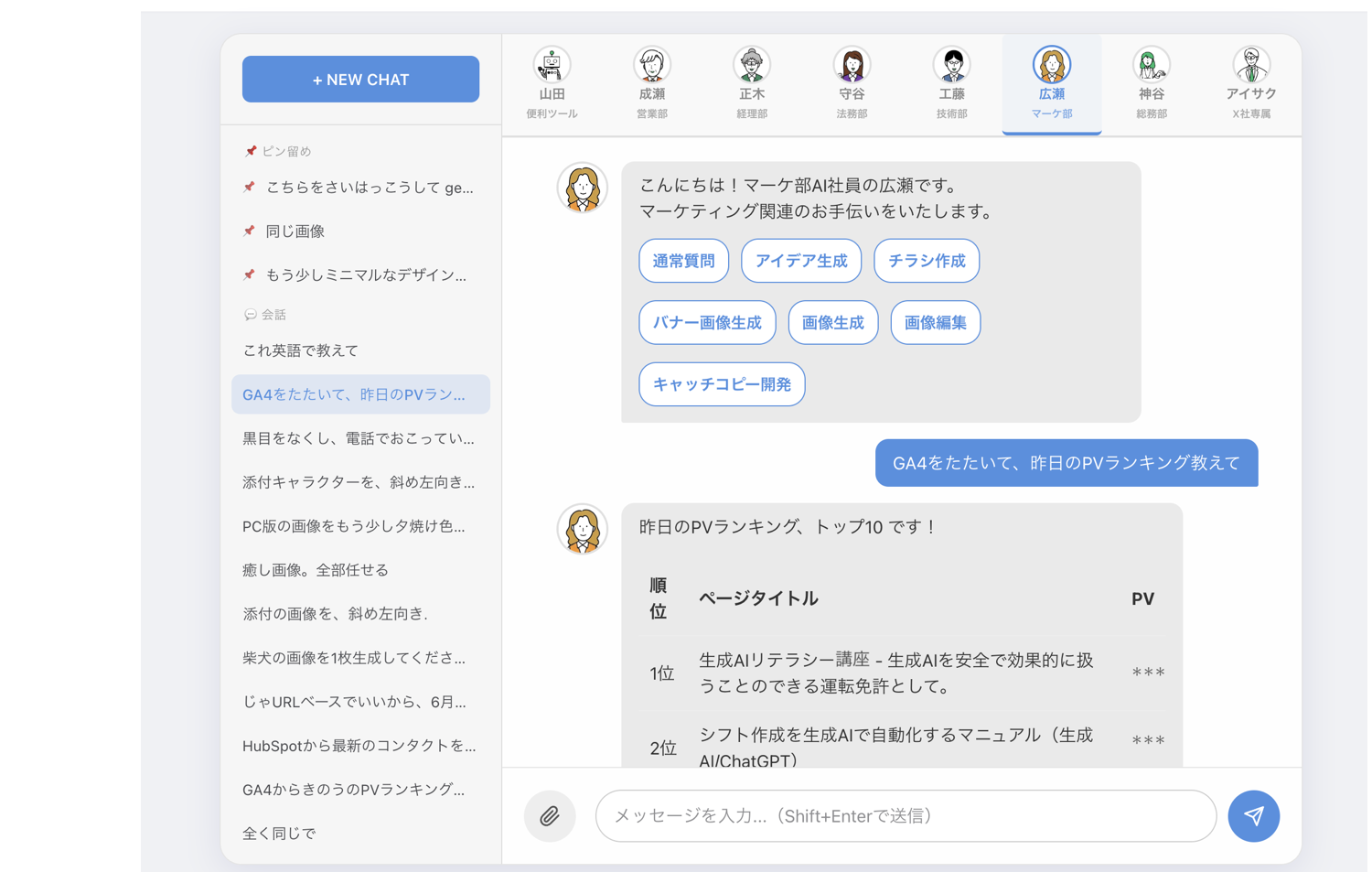
Task: Open conversation 全く同じで
Action: (360, 834)
